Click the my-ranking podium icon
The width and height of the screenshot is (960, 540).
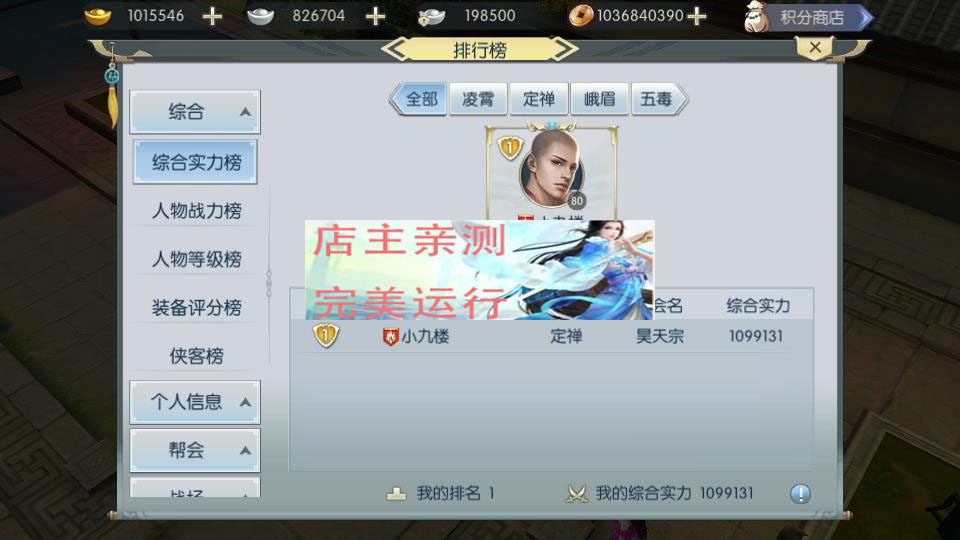pos(396,493)
